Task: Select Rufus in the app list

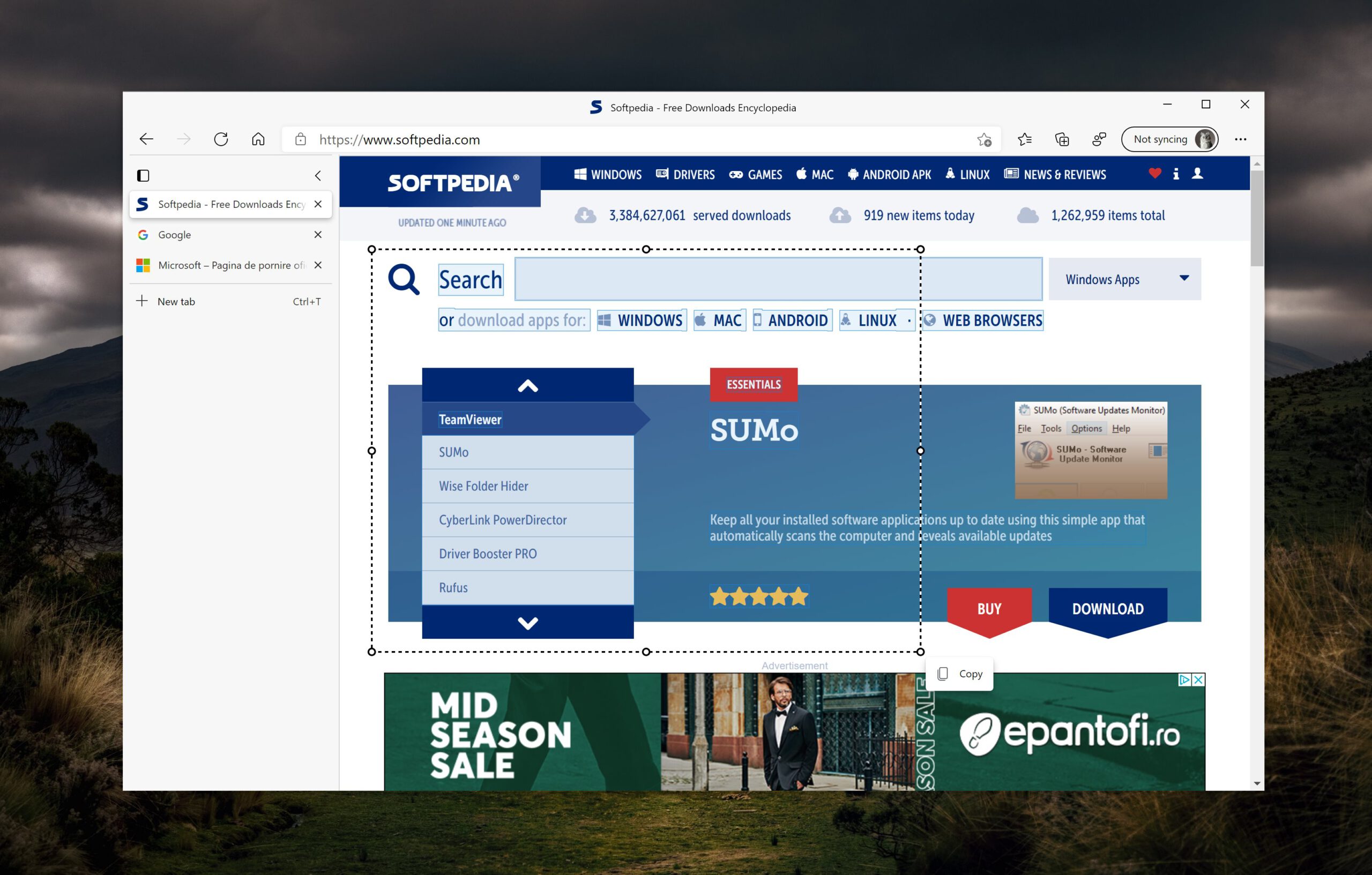Action: point(527,587)
